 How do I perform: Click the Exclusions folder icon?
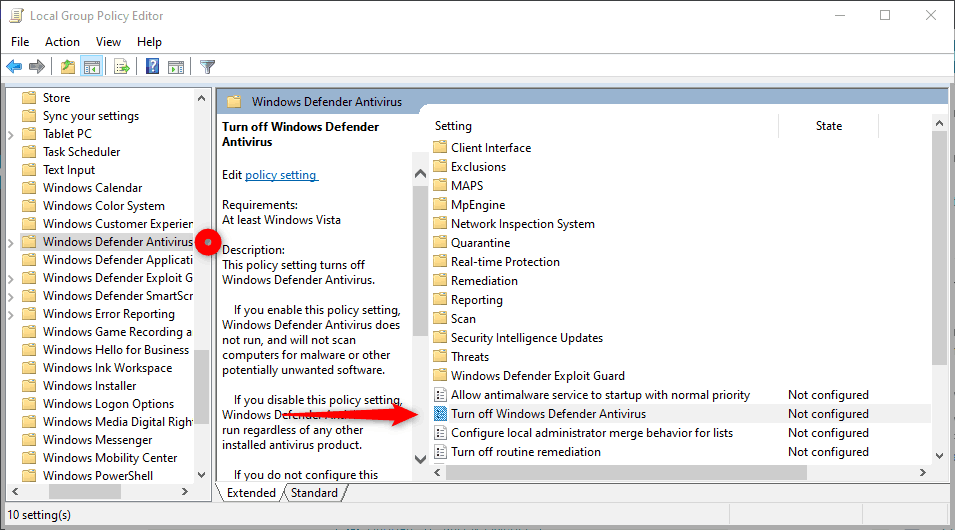coord(440,166)
